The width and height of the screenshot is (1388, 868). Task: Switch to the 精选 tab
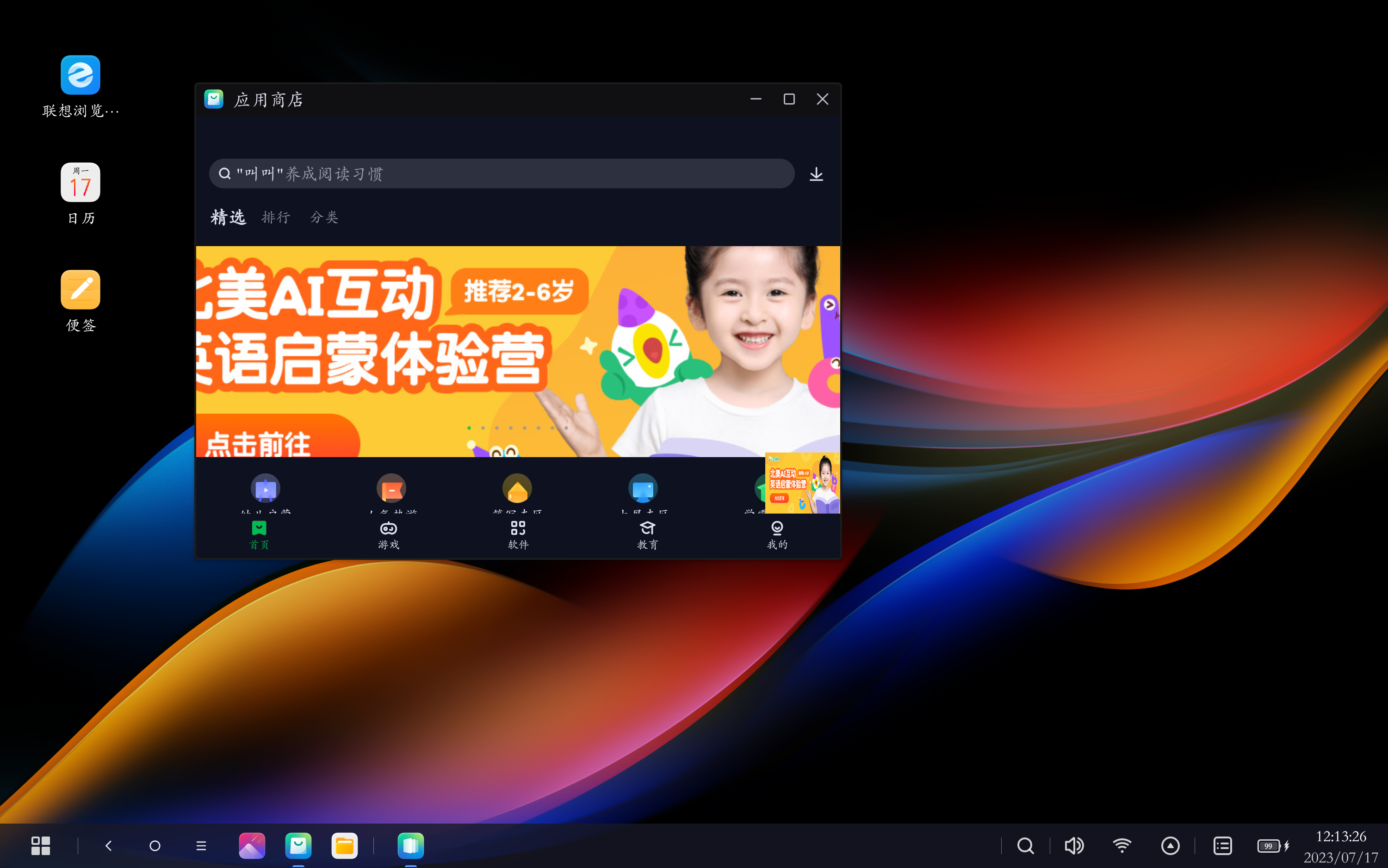(x=228, y=217)
